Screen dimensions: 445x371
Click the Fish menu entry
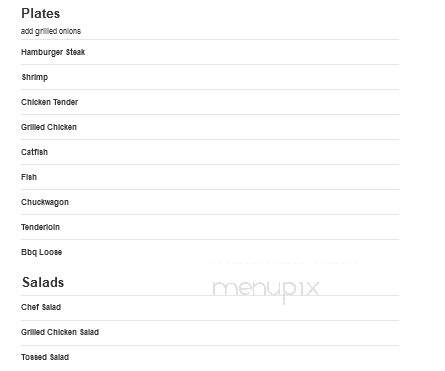[x=29, y=177]
